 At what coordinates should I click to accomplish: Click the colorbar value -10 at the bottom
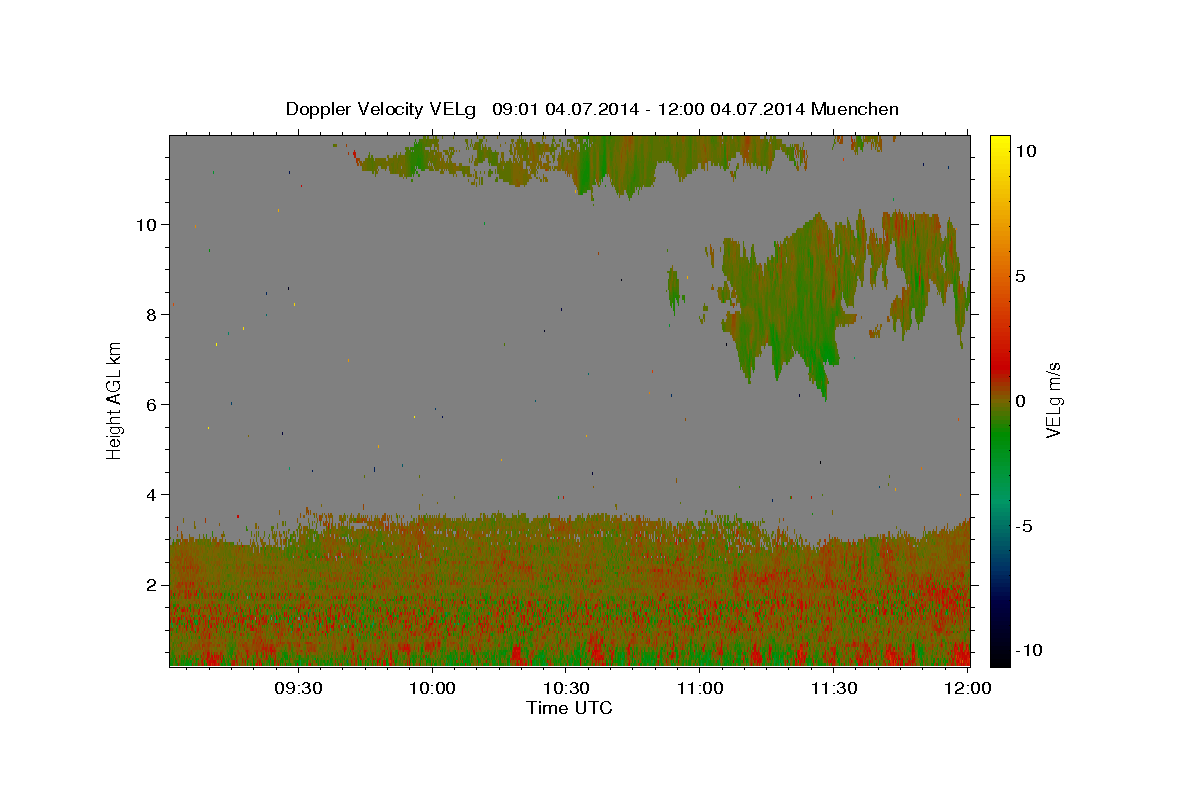[x=1027, y=651]
